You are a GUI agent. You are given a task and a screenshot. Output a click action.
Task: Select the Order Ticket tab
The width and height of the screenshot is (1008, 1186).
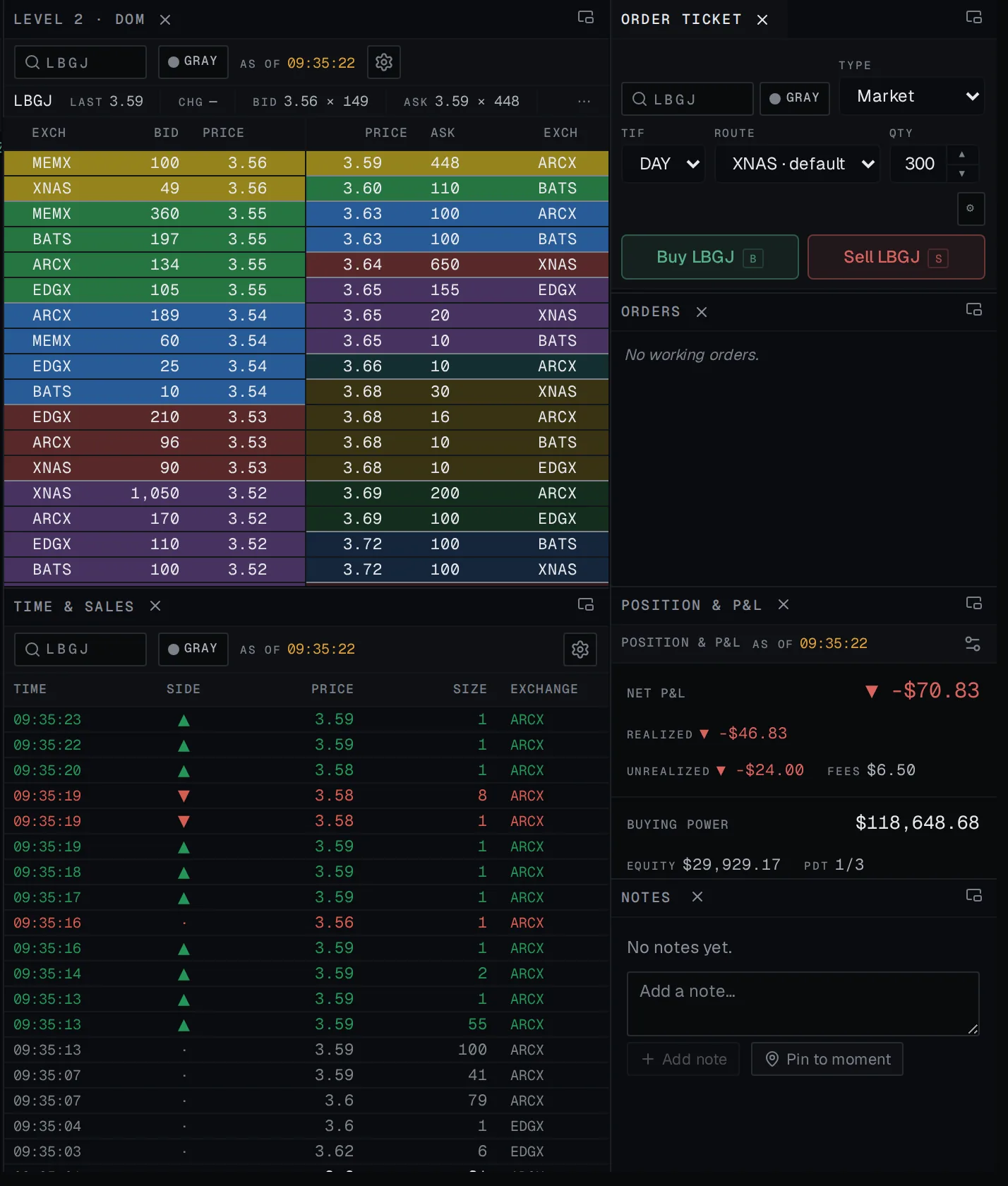(x=681, y=20)
